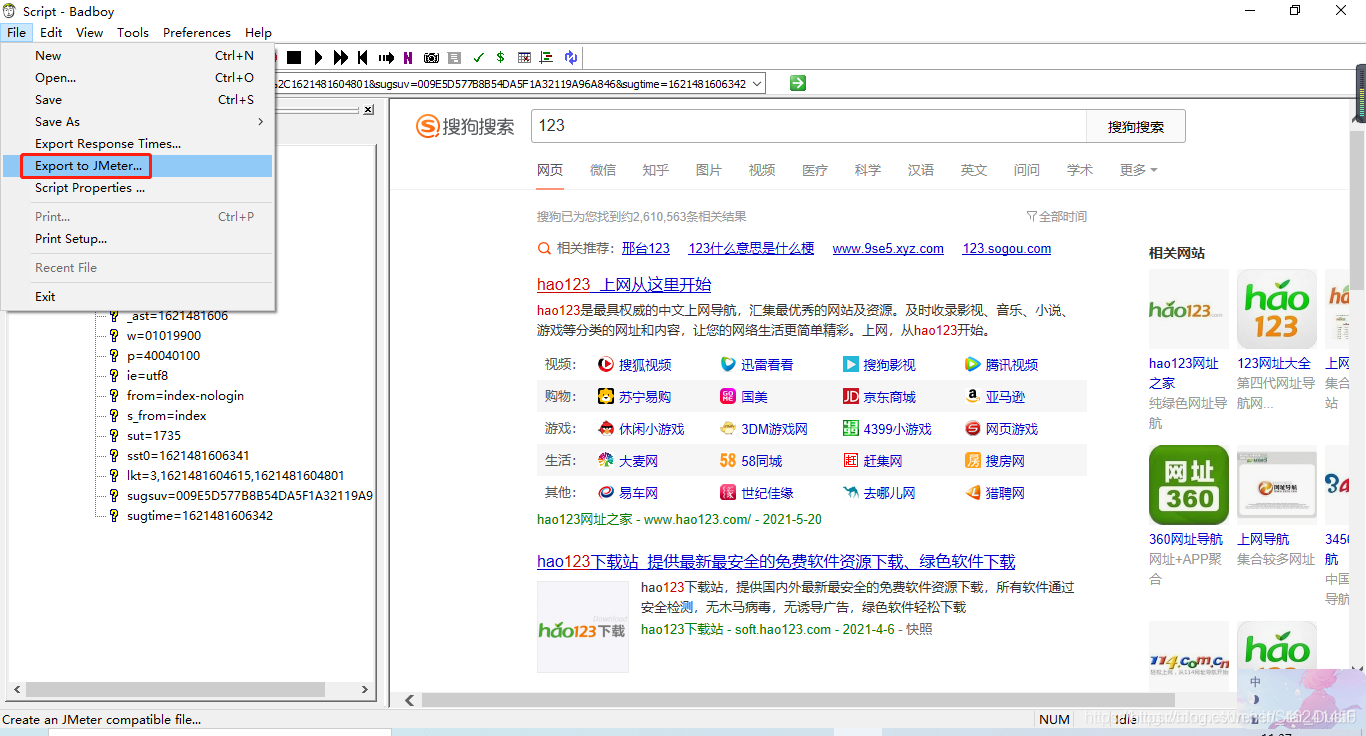Open the 123.sogou.com related link
This screenshot has height=736, width=1366.
tap(1007, 249)
